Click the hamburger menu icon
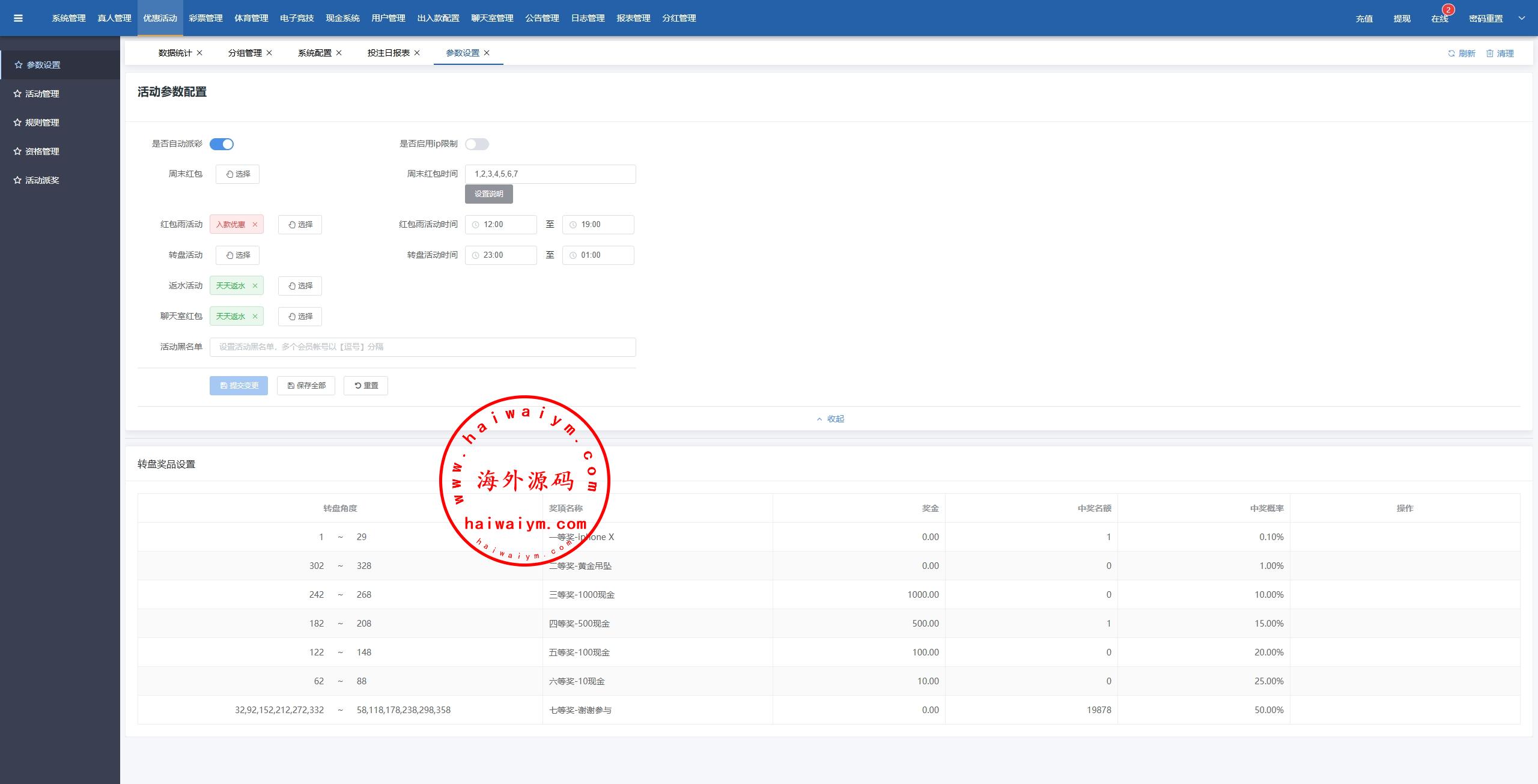Image resolution: width=1538 pixels, height=784 pixels. coord(18,18)
